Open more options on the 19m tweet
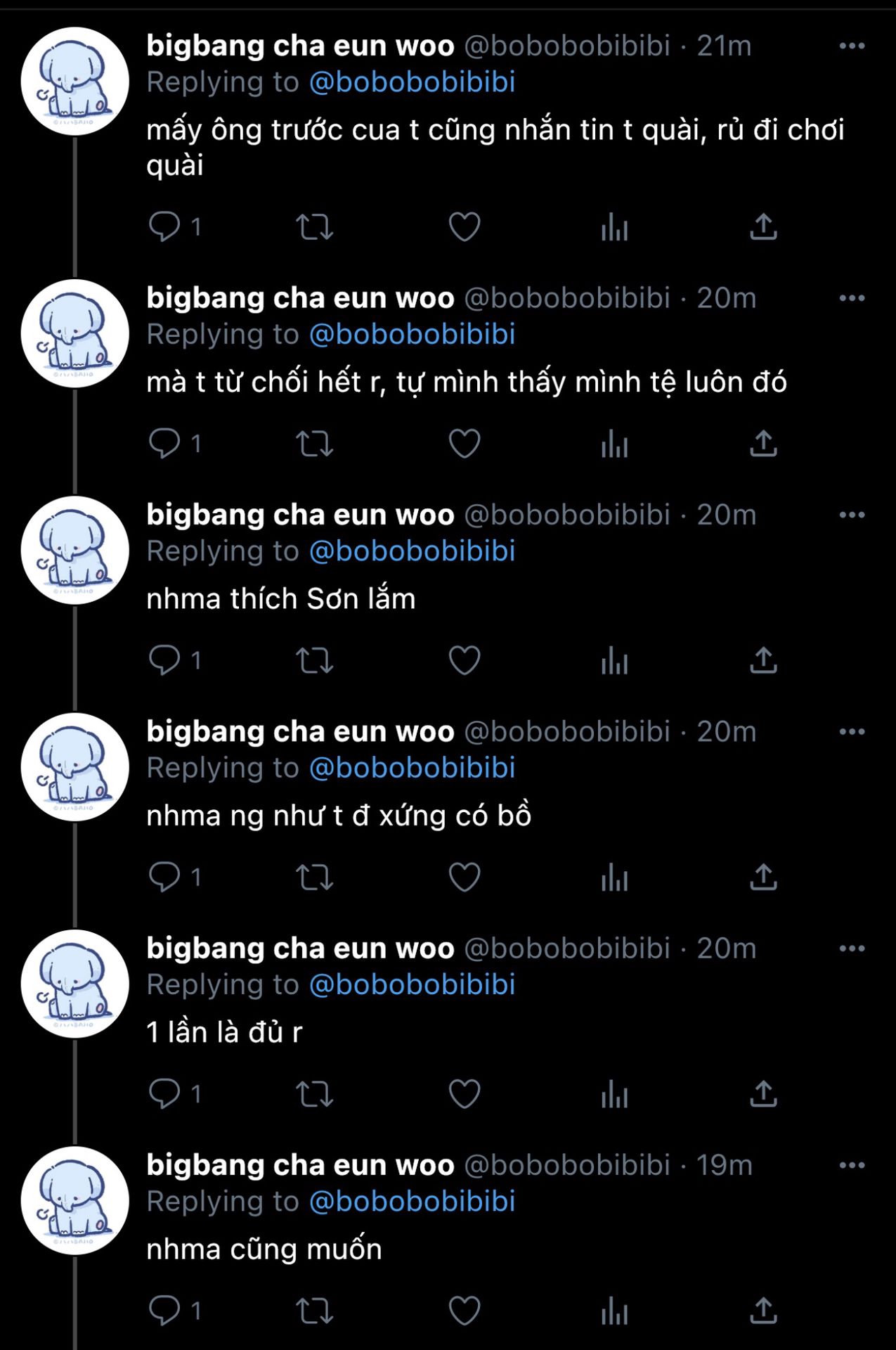This screenshot has height=1350, width=896. [x=852, y=1166]
